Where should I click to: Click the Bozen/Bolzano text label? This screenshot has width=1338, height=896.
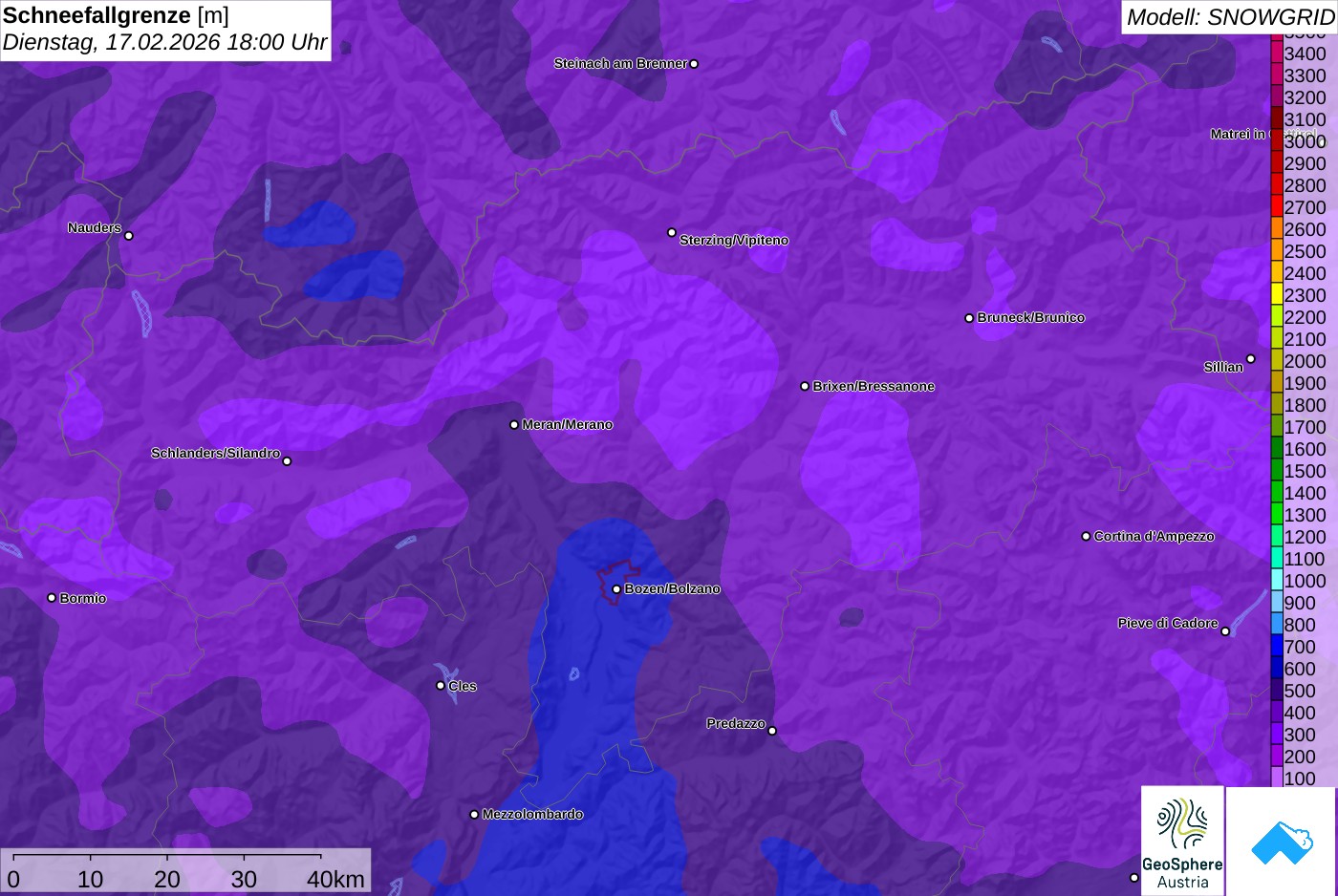[x=673, y=589]
